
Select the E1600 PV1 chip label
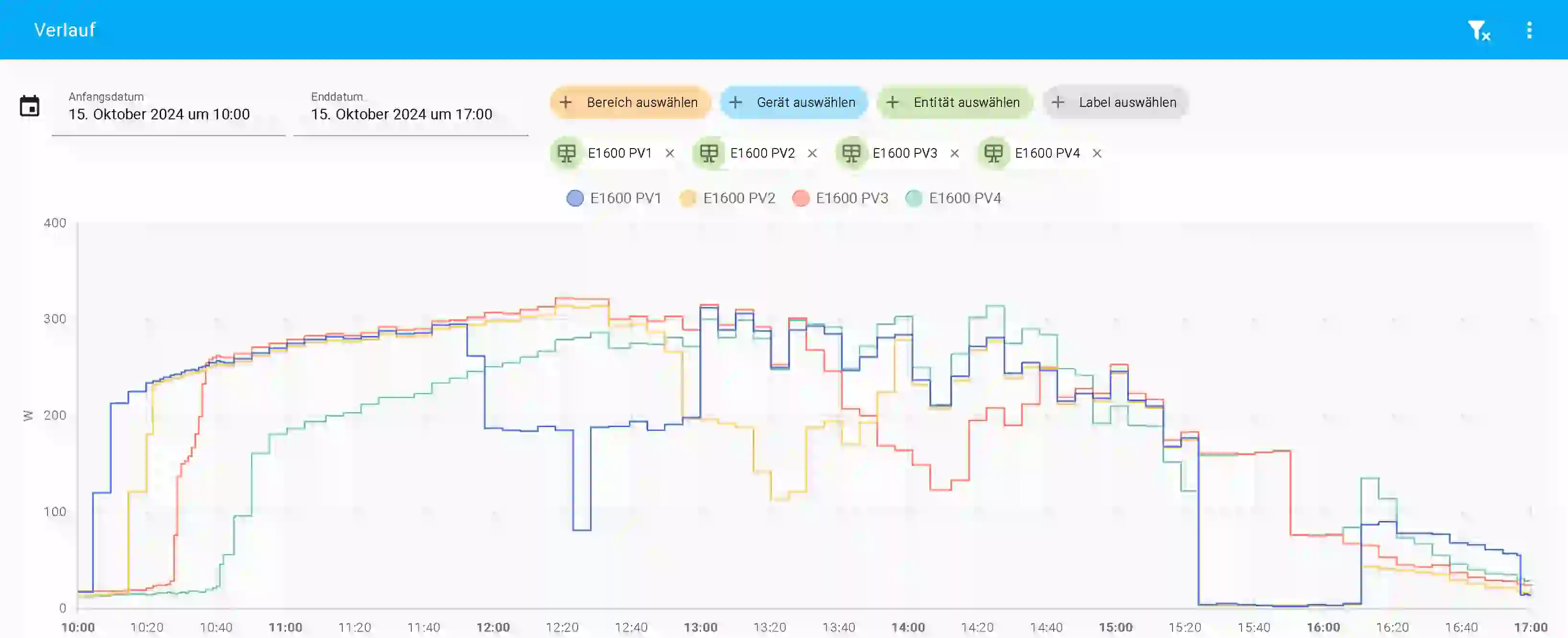point(620,153)
